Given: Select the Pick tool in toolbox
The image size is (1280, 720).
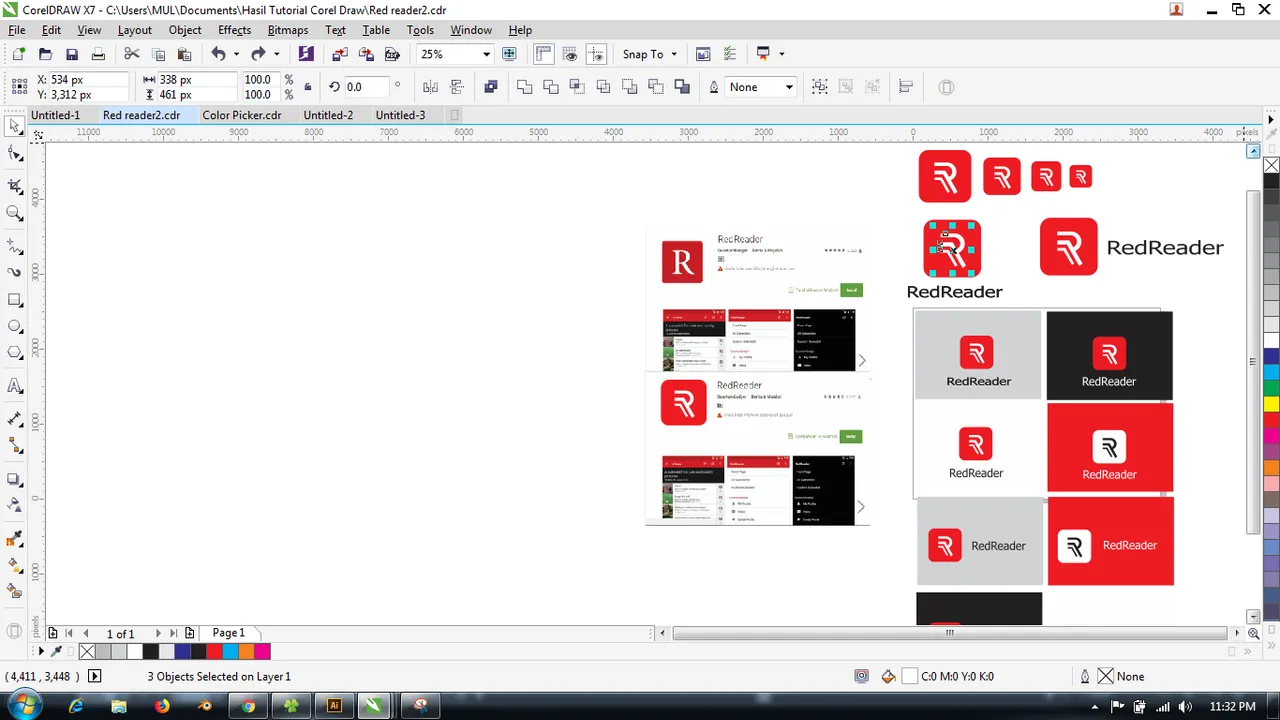Looking at the screenshot, I should (x=15, y=126).
